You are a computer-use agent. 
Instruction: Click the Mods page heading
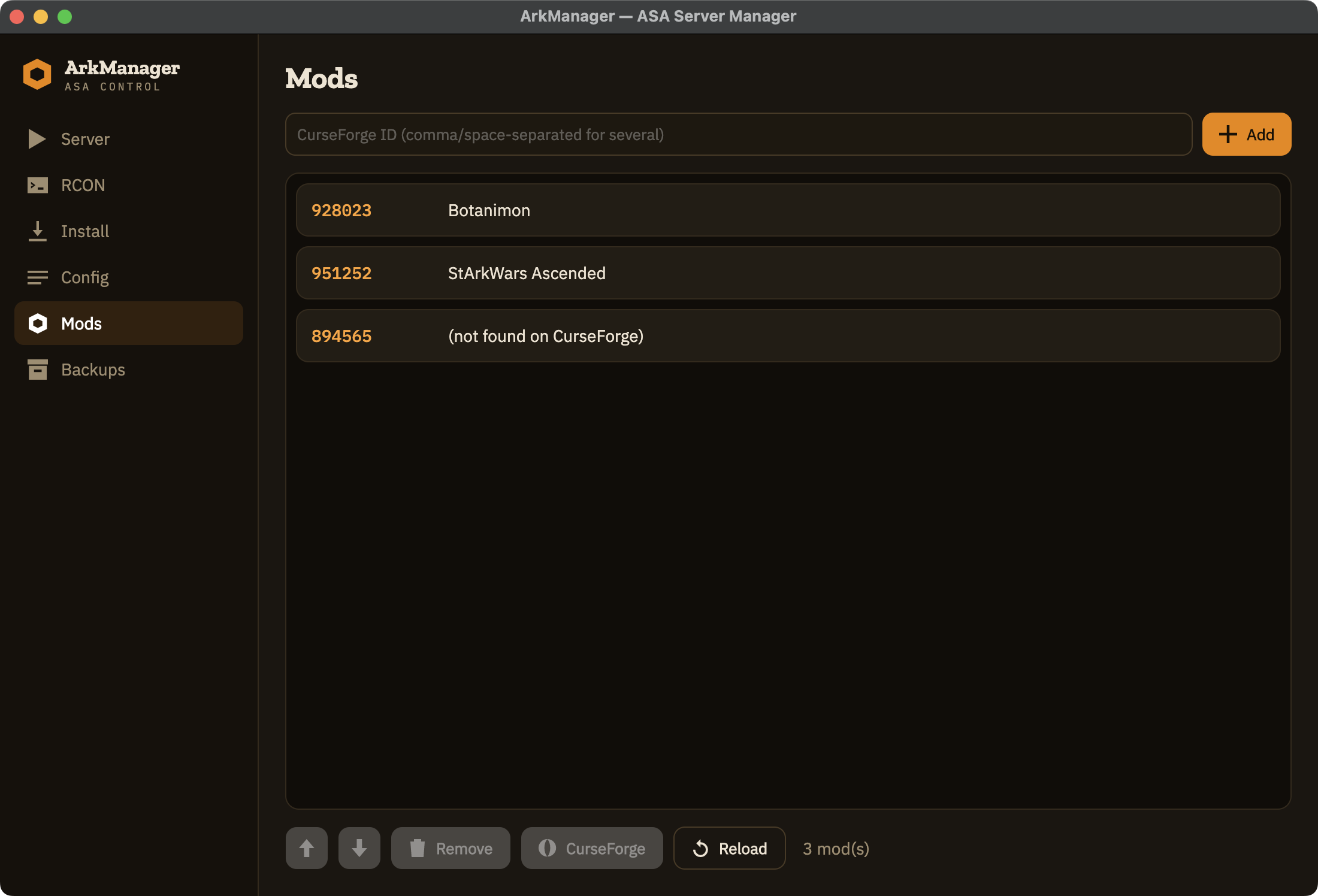point(322,78)
